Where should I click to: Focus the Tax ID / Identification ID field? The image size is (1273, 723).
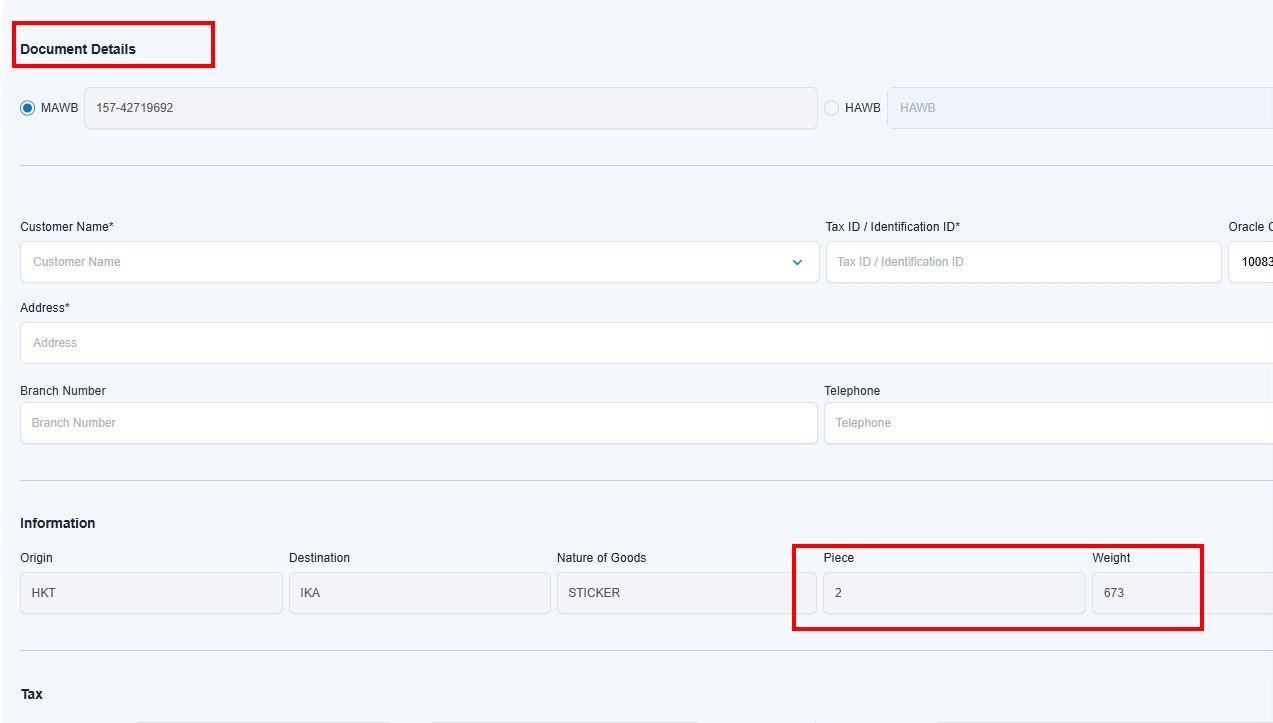[x=1022, y=262]
